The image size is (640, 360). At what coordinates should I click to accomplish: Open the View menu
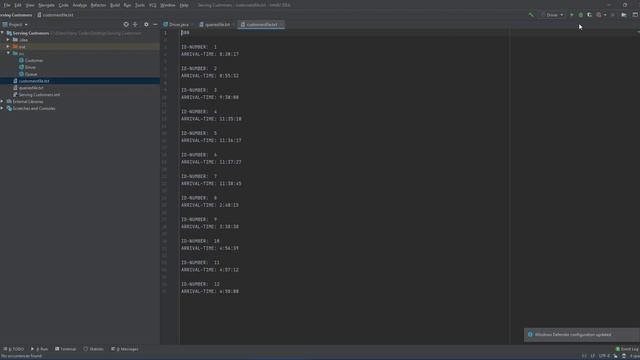point(30,5)
